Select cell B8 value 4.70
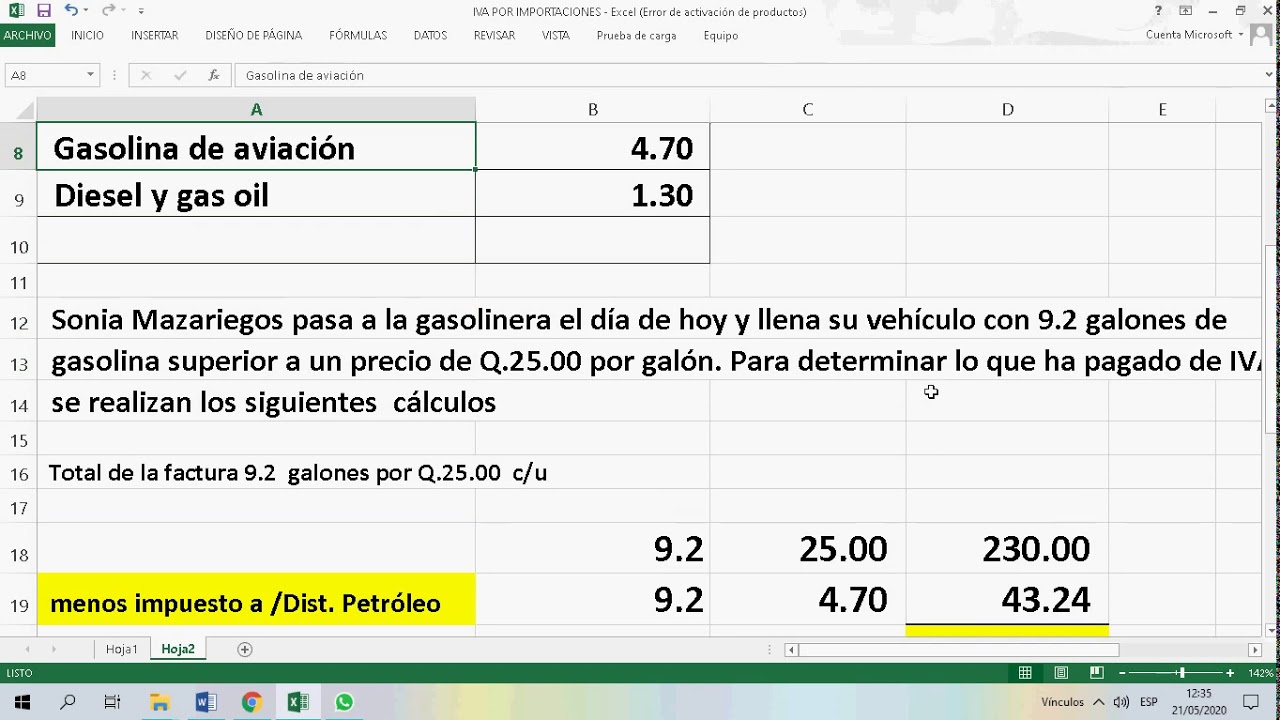This screenshot has width=1280, height=720. point(593,147)
